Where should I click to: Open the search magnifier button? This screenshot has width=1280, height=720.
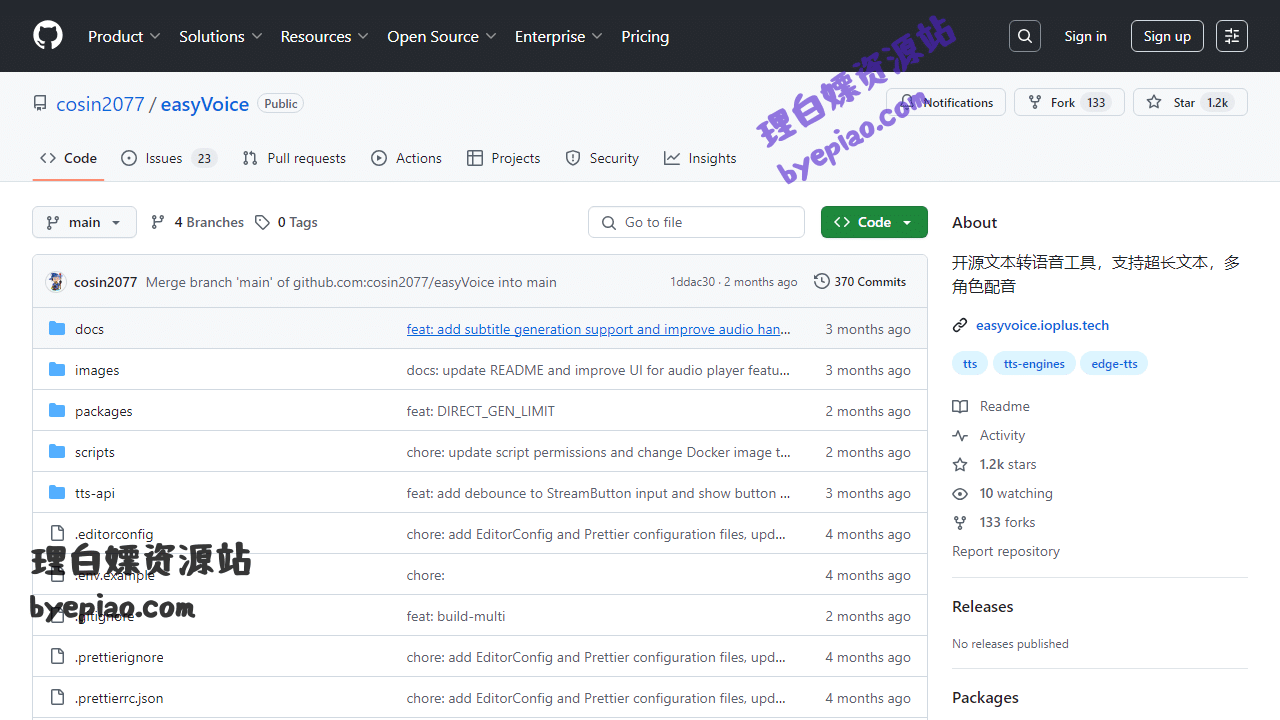1025,36
